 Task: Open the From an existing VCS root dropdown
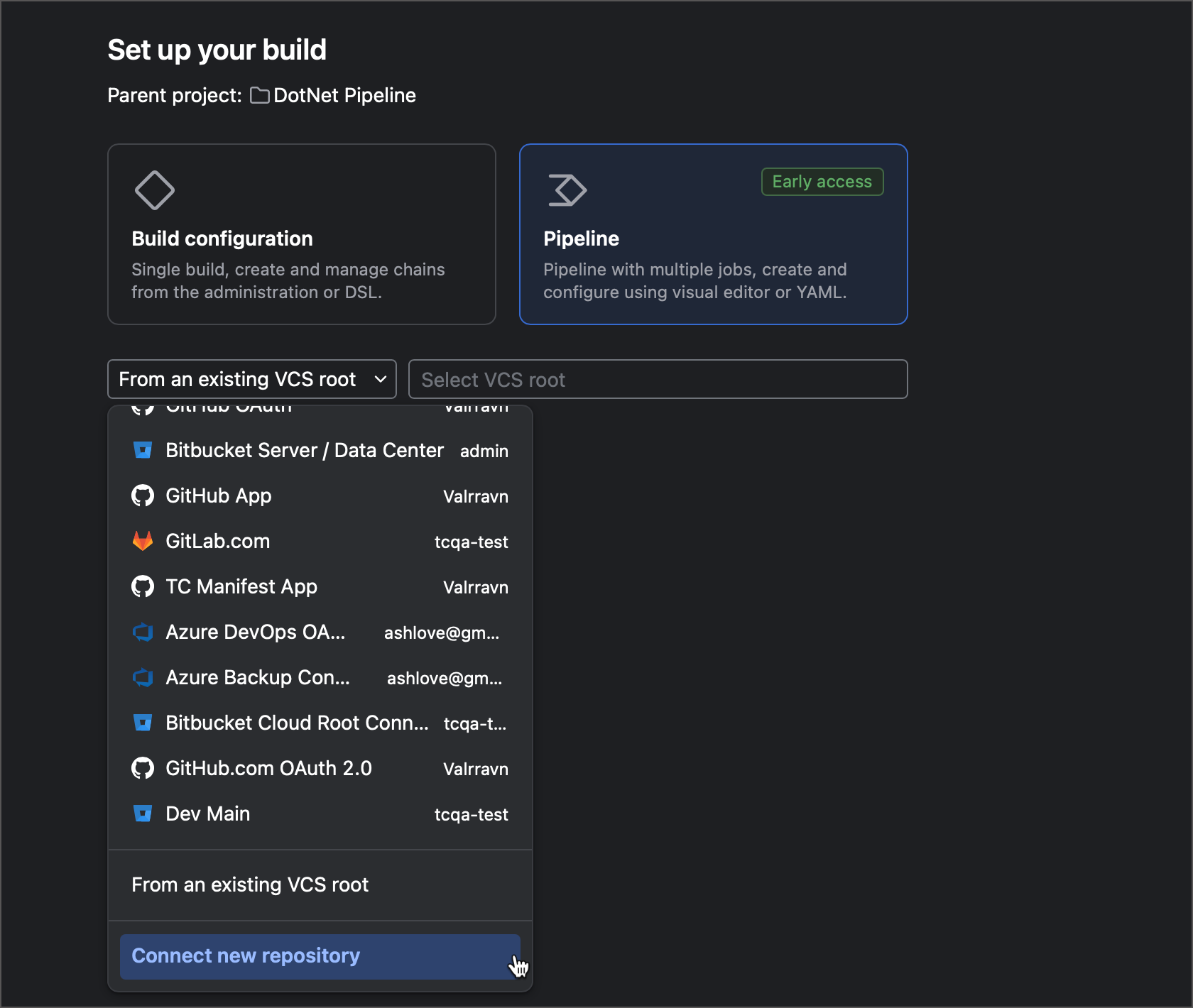tap(251, 378)
